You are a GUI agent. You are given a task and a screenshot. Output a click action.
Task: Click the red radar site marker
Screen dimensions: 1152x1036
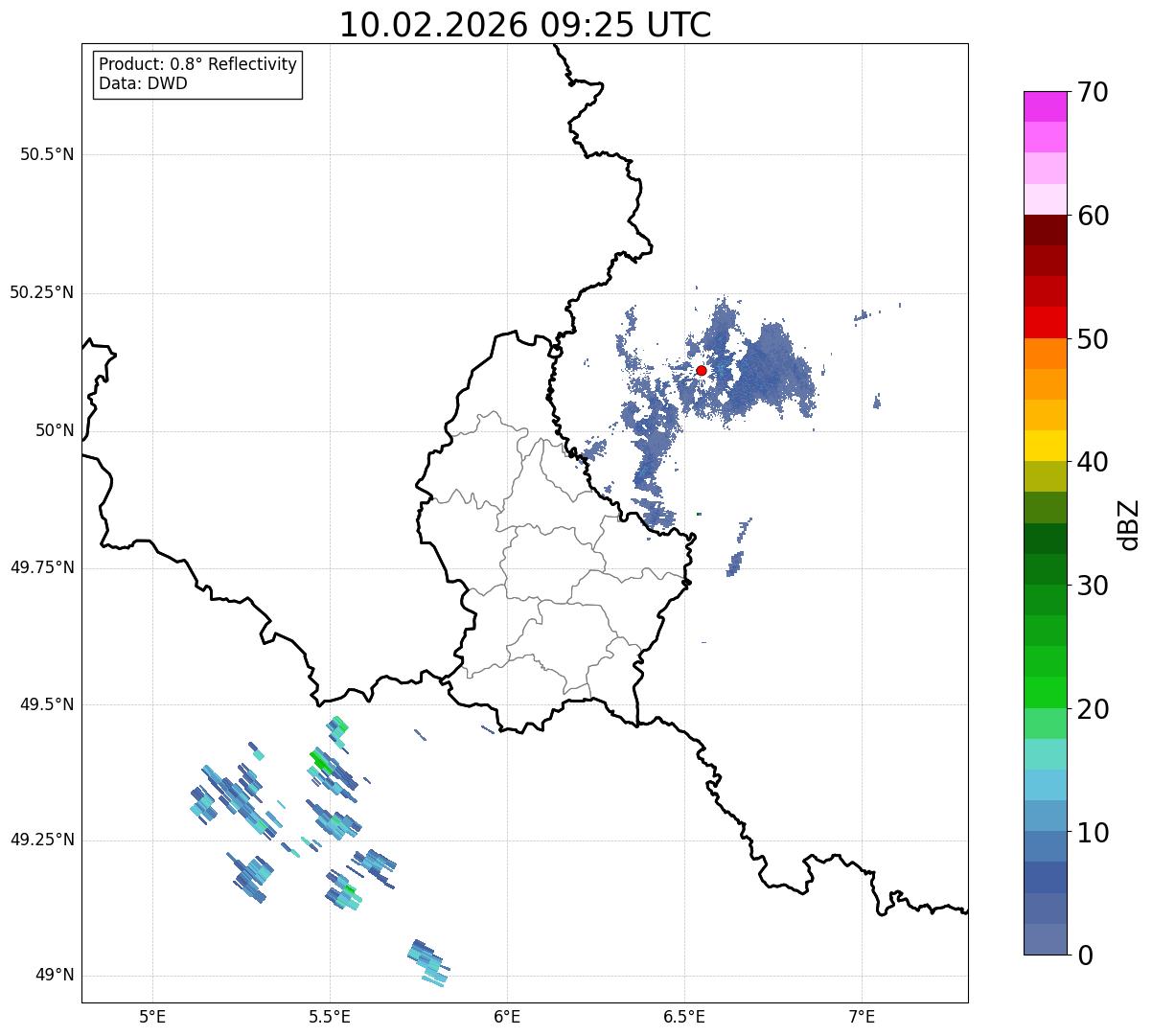pyautogui.click(x=701, y=370)
